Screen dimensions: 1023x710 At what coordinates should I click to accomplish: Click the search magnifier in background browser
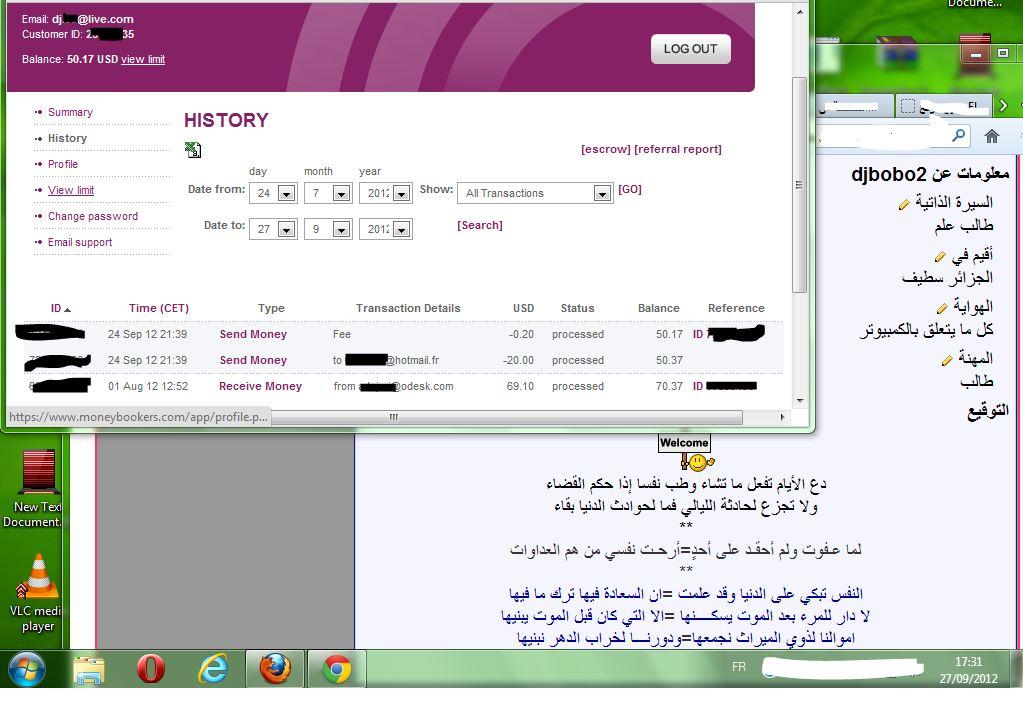click(x=958, y=136)
